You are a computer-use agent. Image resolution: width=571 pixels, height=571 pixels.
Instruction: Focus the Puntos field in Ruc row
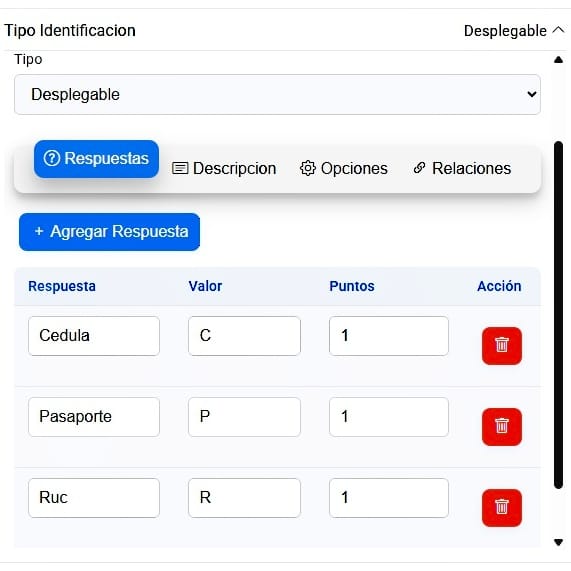[389, 498]
